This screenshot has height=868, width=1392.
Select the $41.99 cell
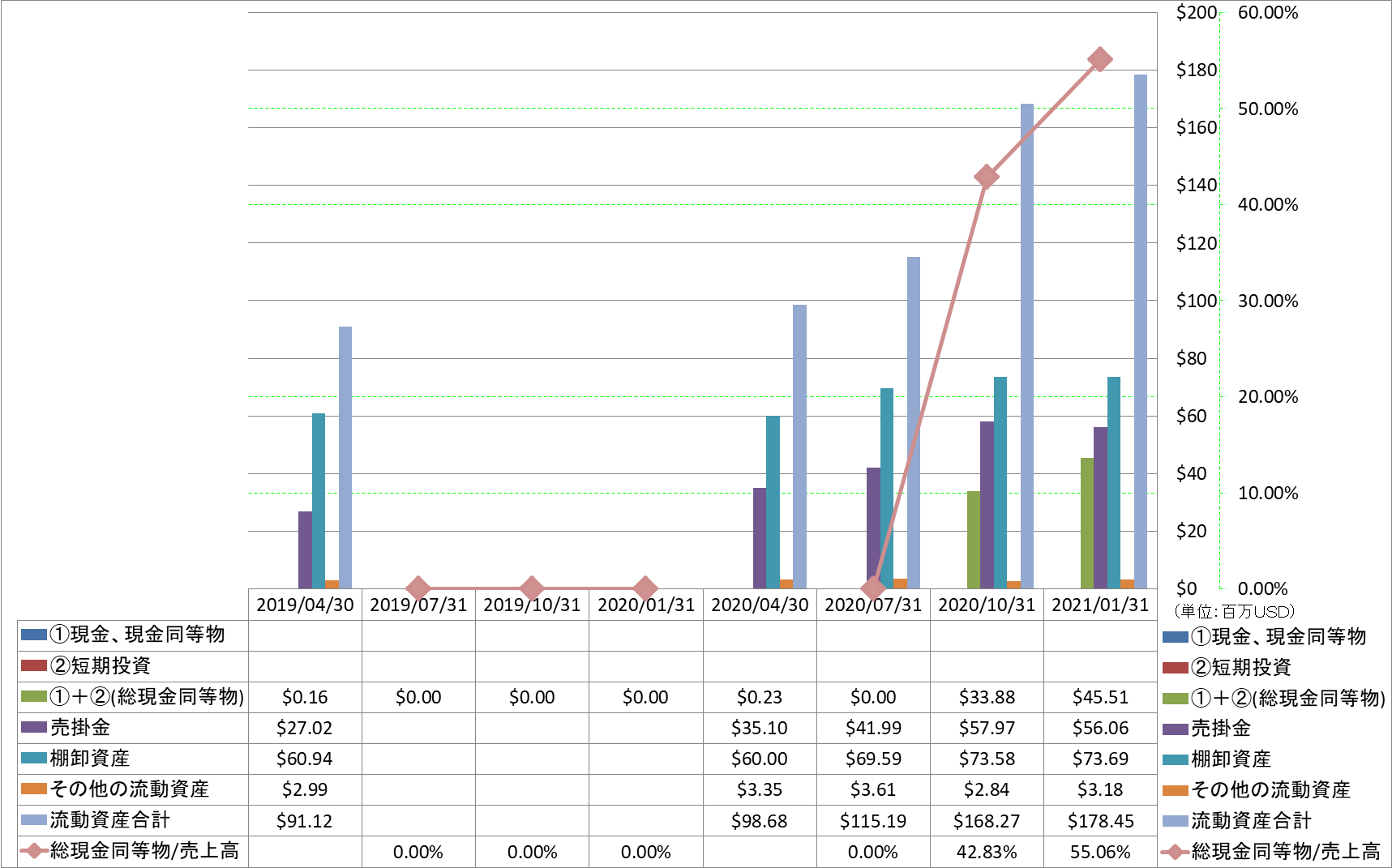[x=873, y=728]
